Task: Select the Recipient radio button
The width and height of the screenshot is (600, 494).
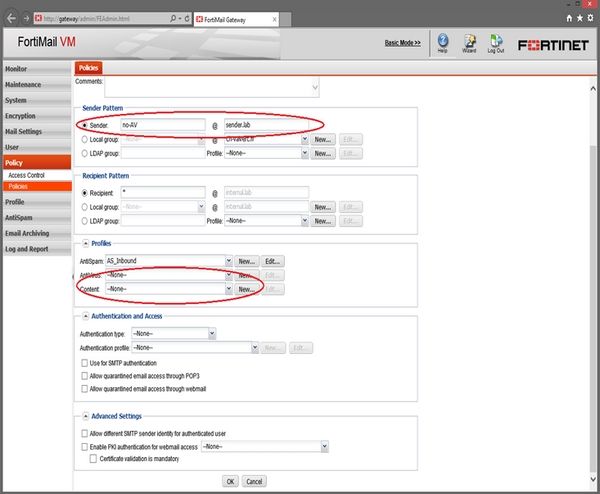Action: (85, 193)
